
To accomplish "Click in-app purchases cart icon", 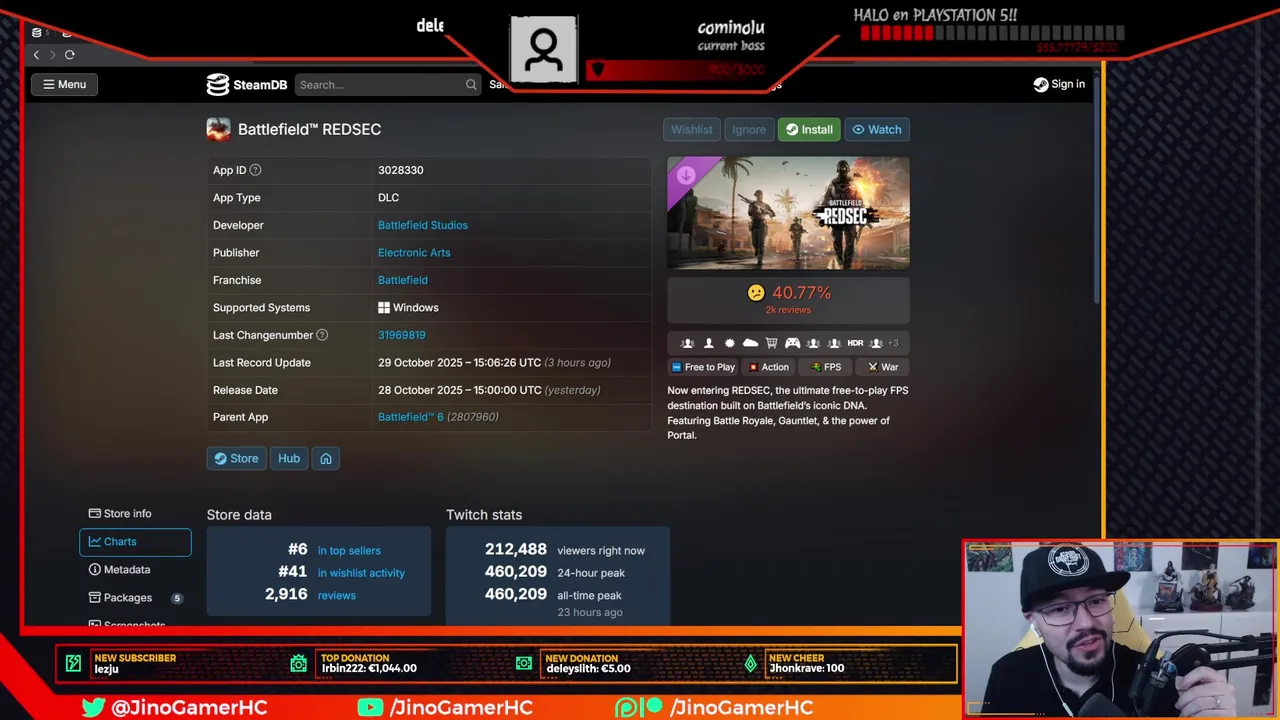I will 771,343.
